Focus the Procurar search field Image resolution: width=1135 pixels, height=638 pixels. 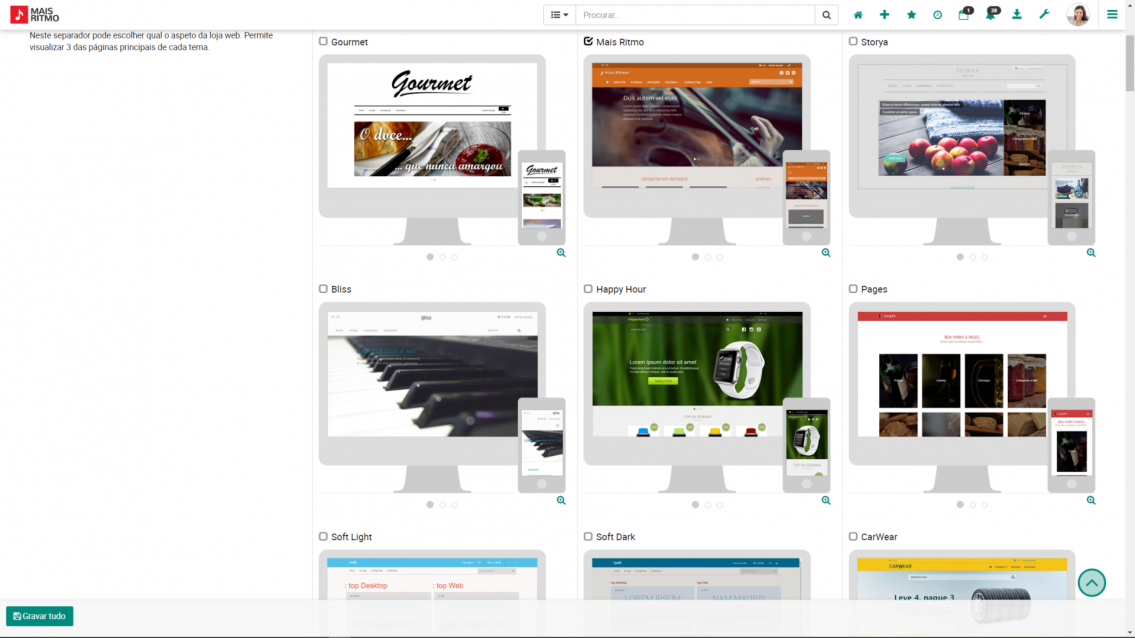(696, 14)
